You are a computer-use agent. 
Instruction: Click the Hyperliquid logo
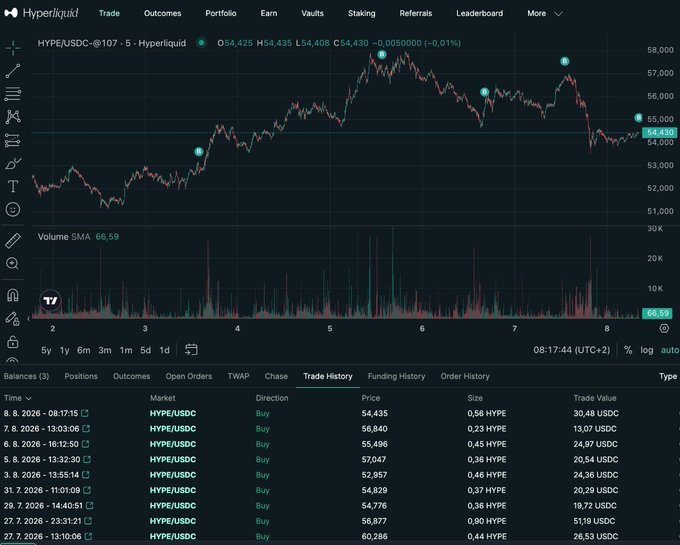click(41, 13)
